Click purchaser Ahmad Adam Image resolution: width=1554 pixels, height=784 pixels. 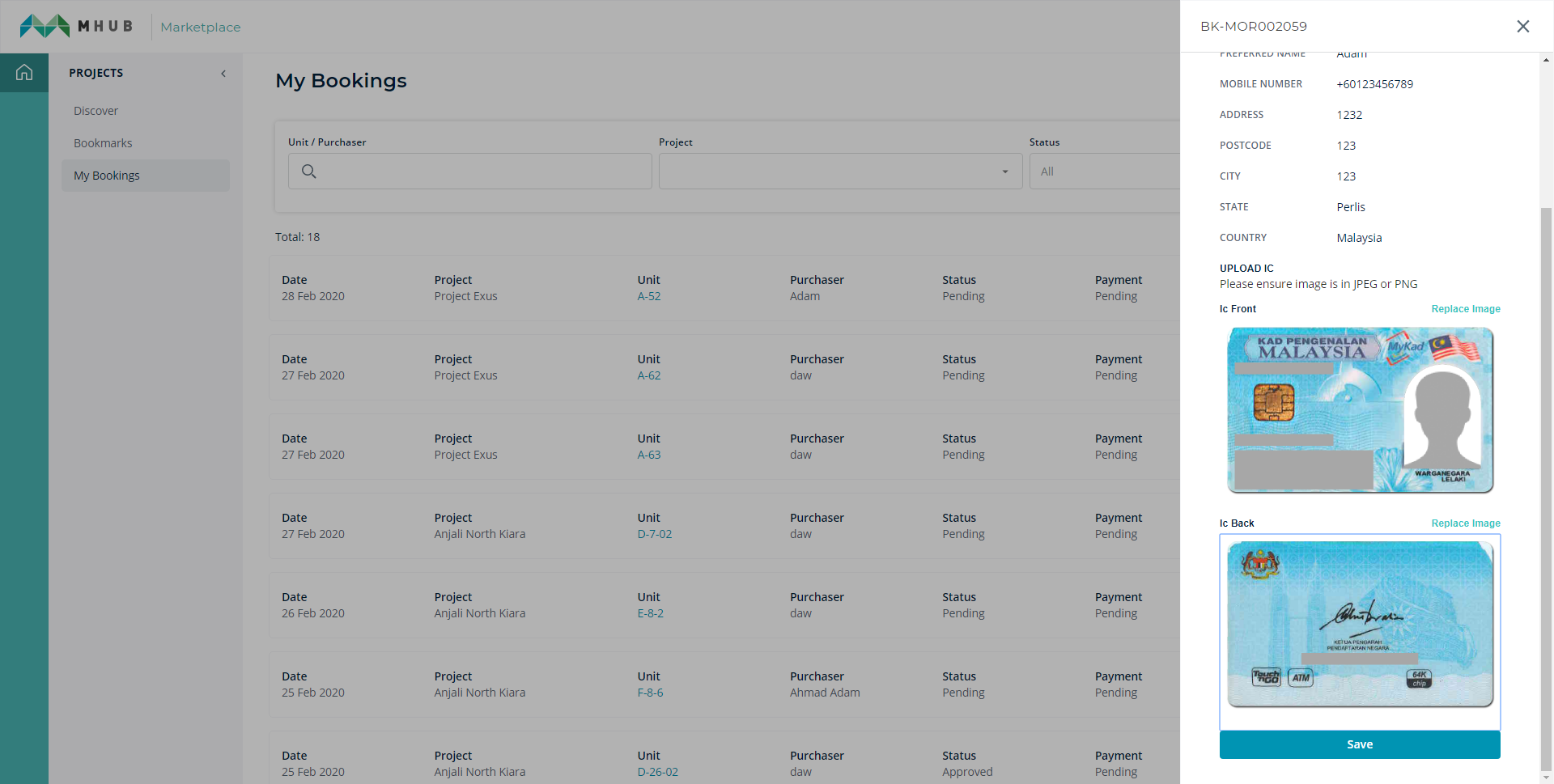[x=825, y=693]
